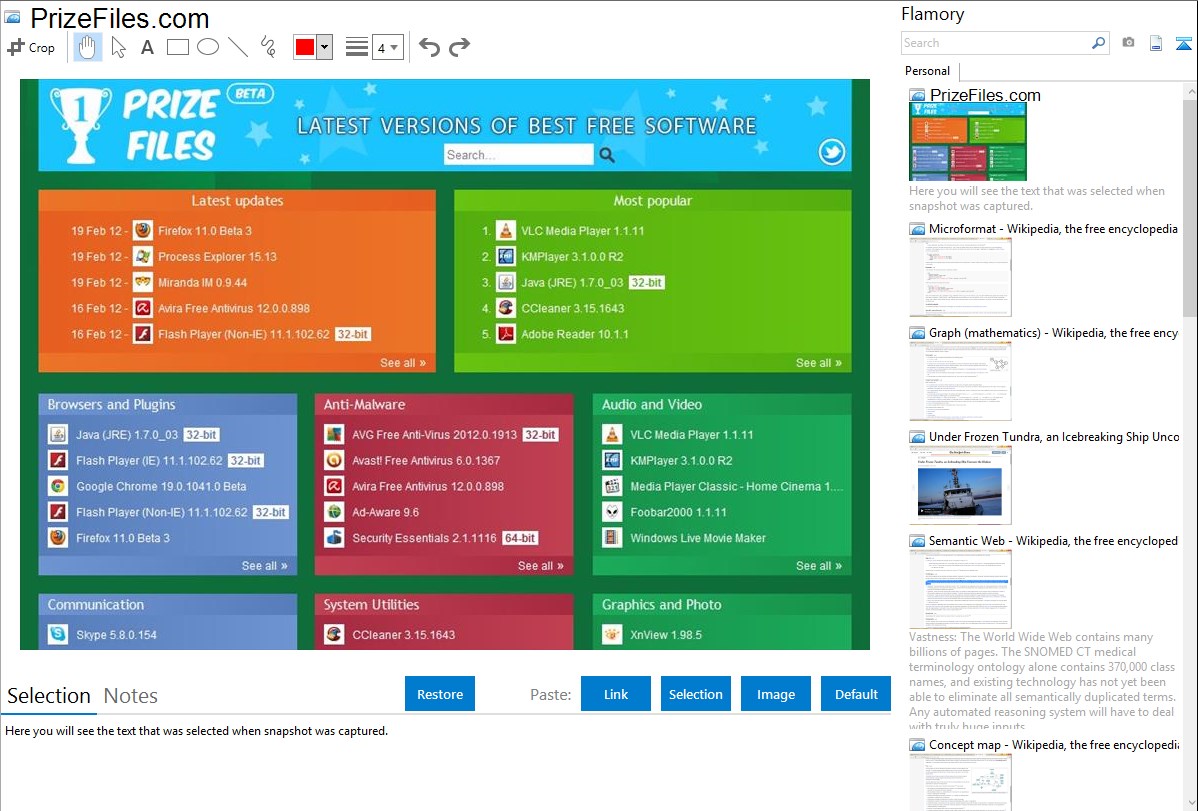Click the line thickness icon
The image size is (1198, 811).
pos(357,47)
